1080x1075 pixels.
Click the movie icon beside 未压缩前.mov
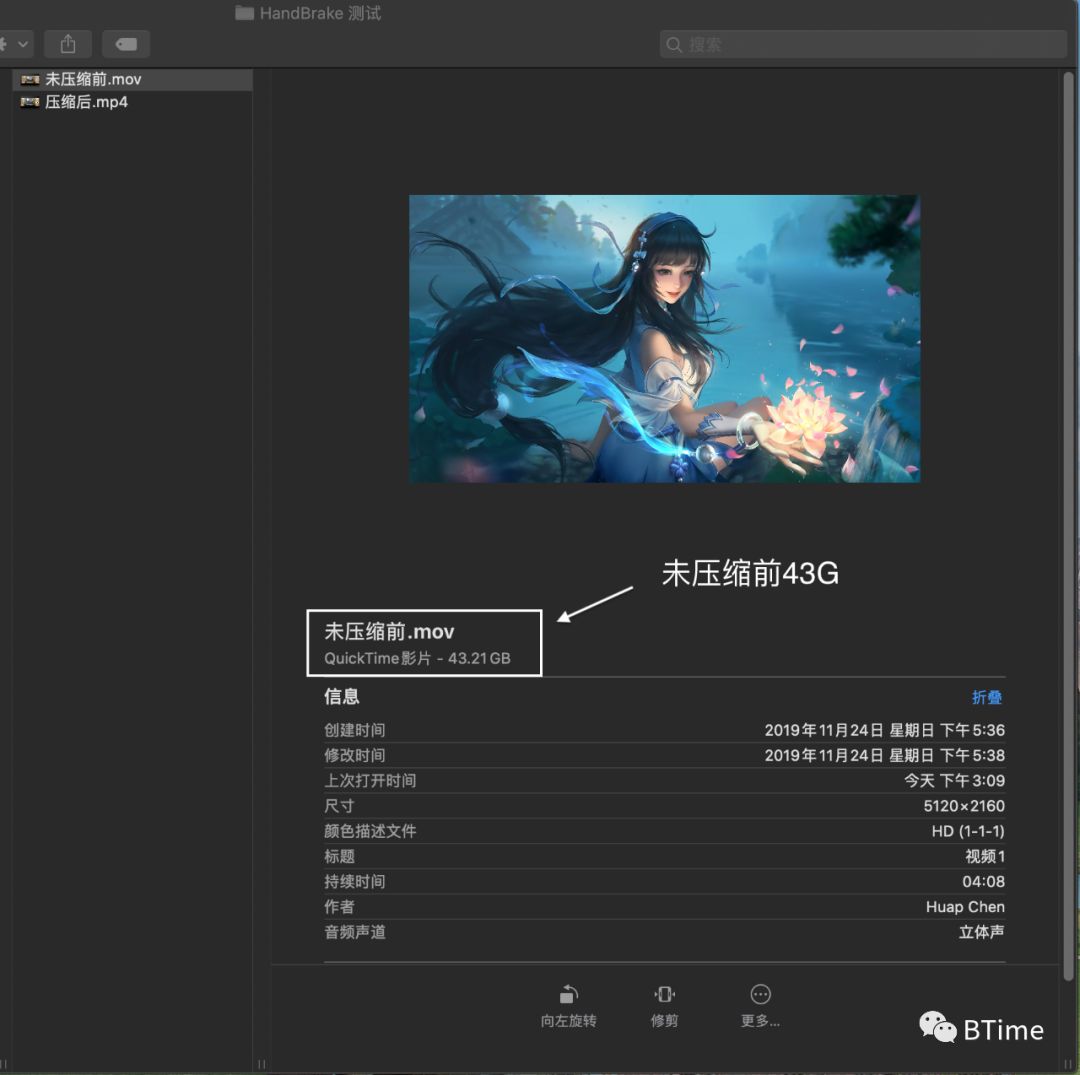[29, 79]
